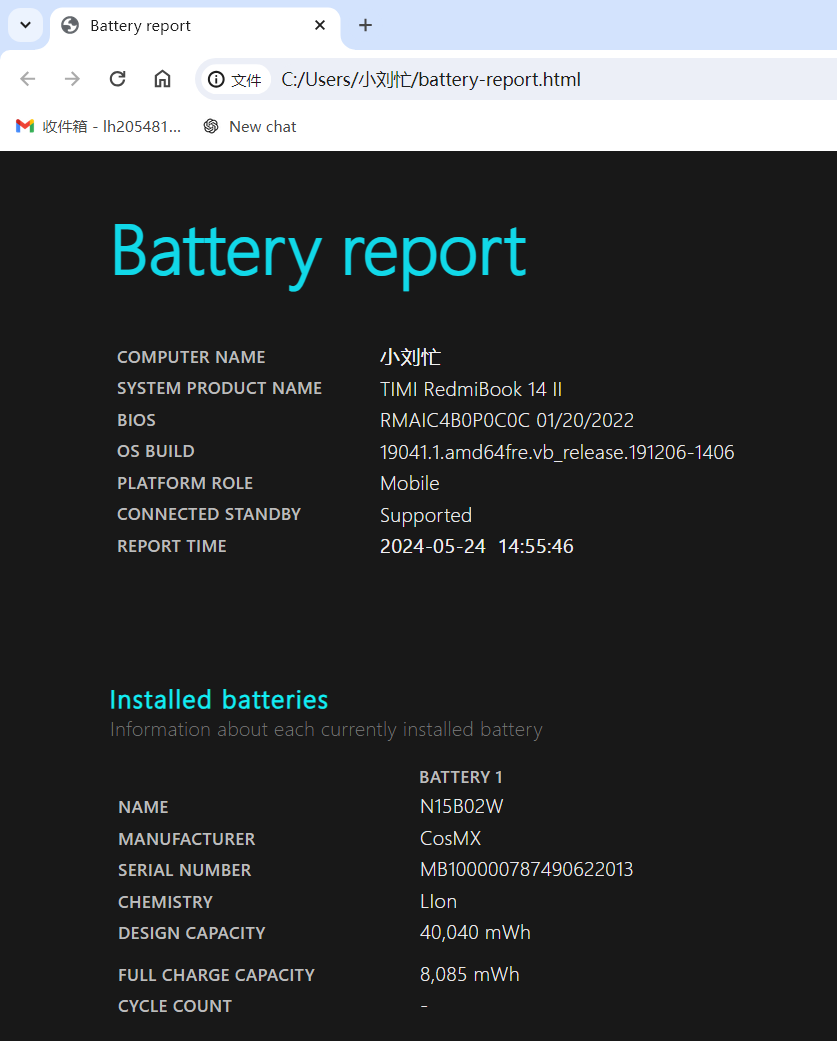Select the battery name N15B02W

pos(461,807)
